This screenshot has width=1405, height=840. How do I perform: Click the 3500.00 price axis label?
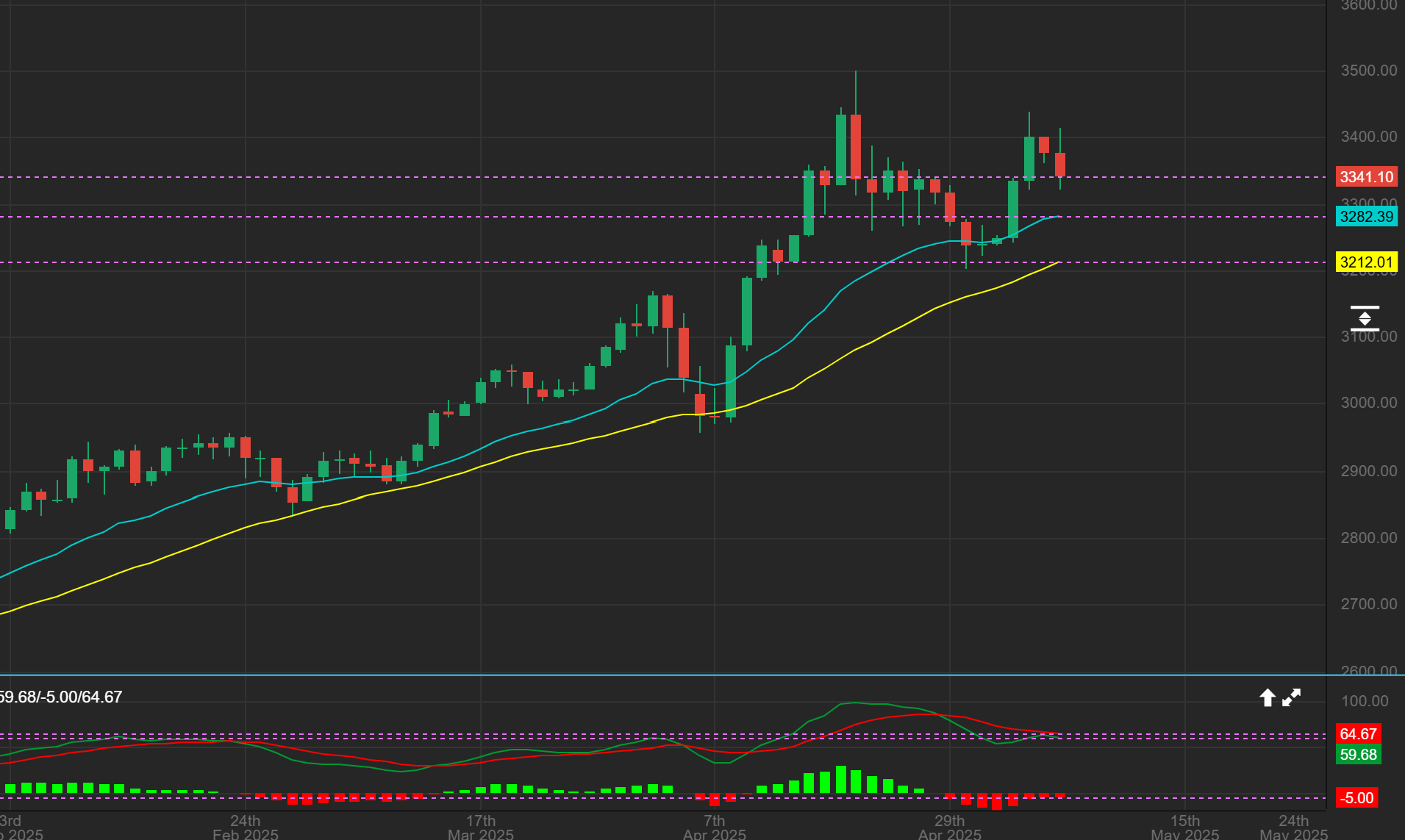pyautogui.click(x=1369, y=71)
